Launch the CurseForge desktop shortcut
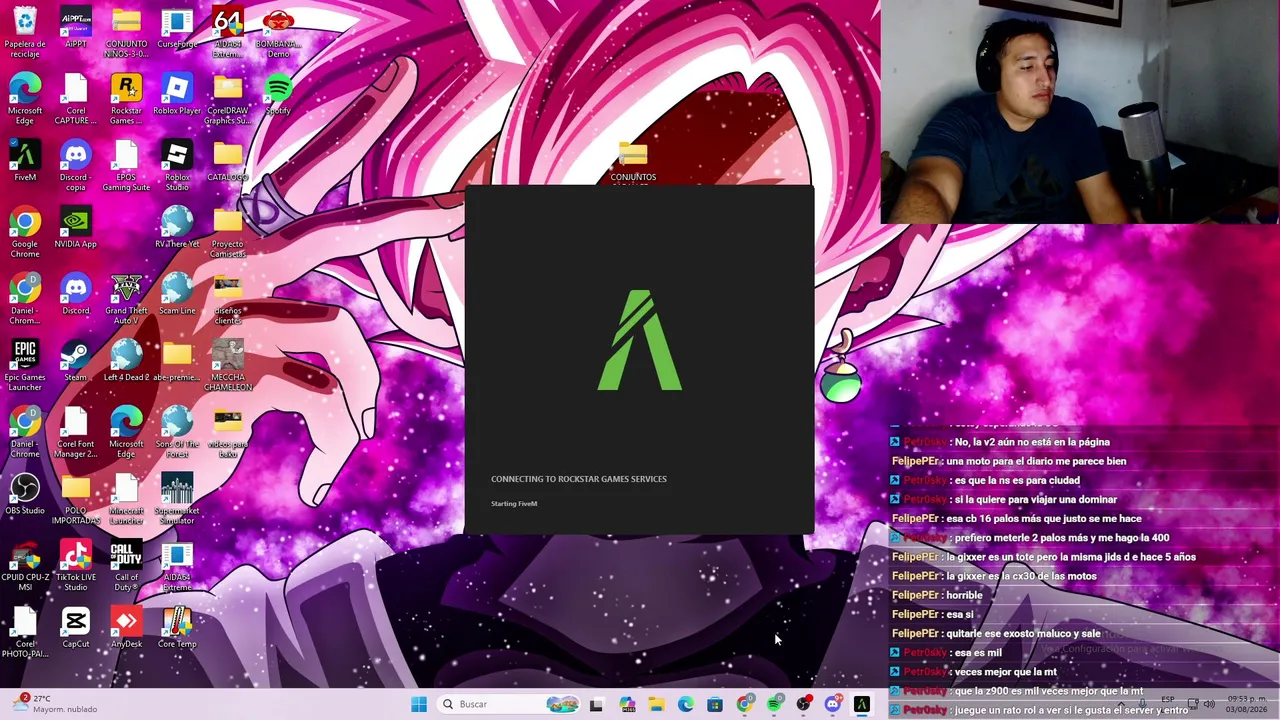This screenshot has width=1280, height=720. pos(177,28)
